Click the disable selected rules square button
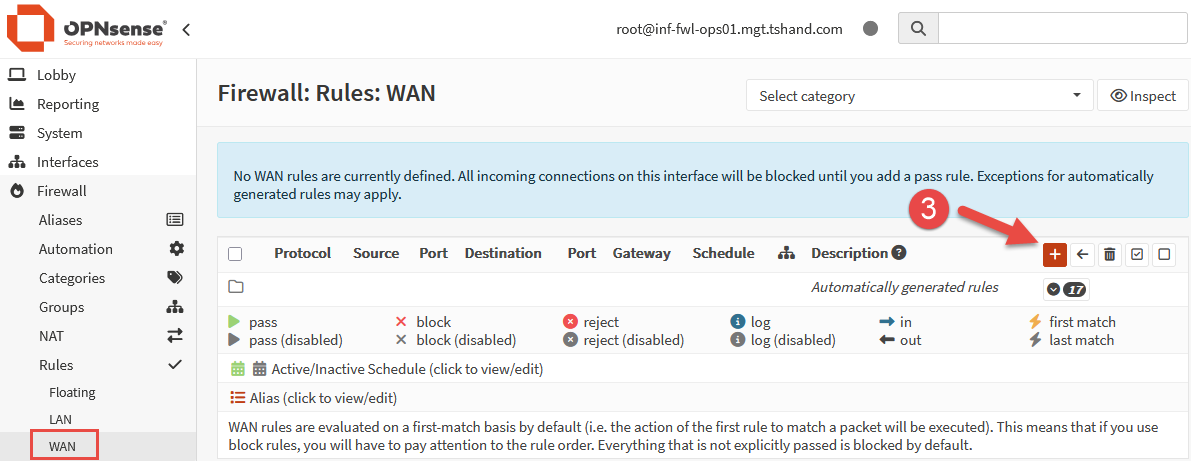This screenshot has height=461, width=1191. tap(1164, 255)
